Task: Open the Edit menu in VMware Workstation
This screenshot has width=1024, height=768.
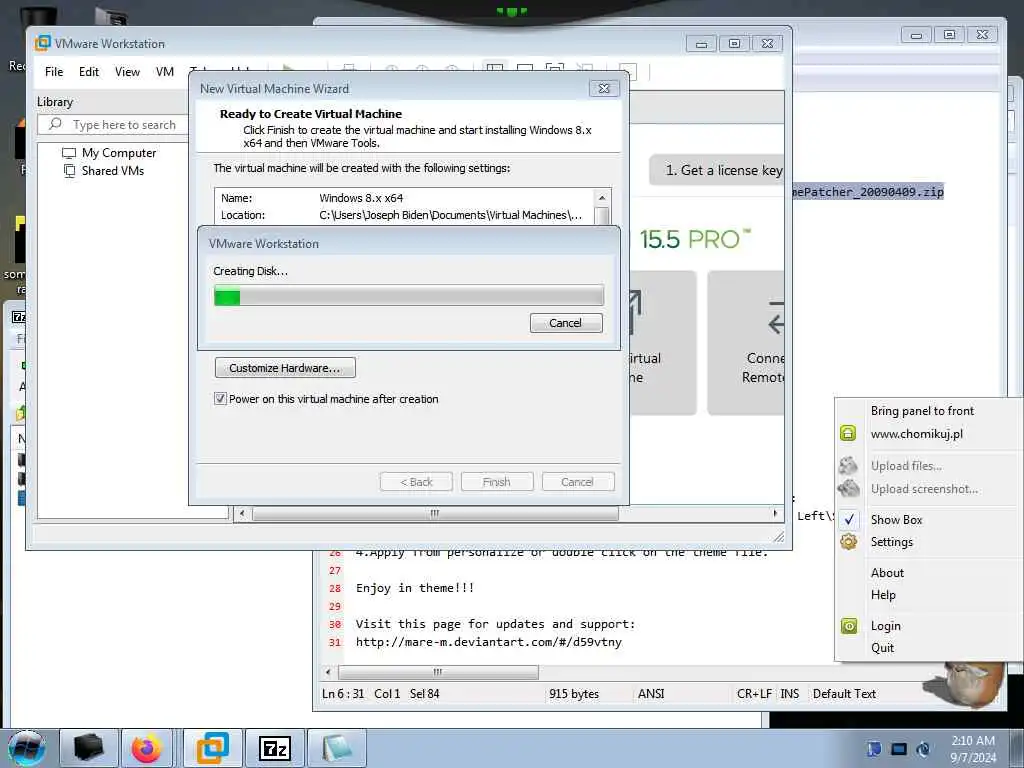Action: (x=89, y=72)
